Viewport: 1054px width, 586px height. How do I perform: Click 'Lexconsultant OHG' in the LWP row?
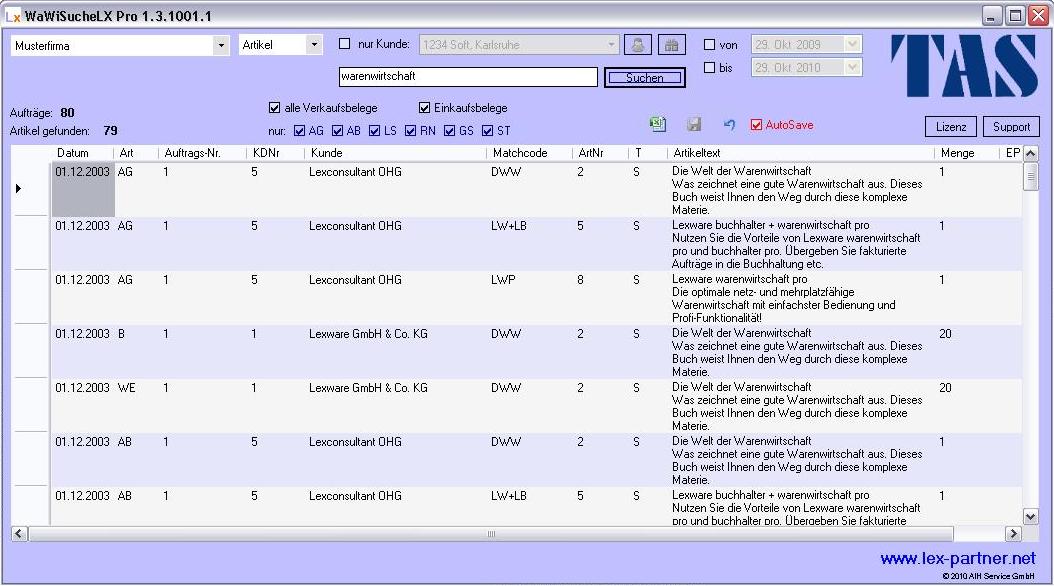(x=355, y=280)
